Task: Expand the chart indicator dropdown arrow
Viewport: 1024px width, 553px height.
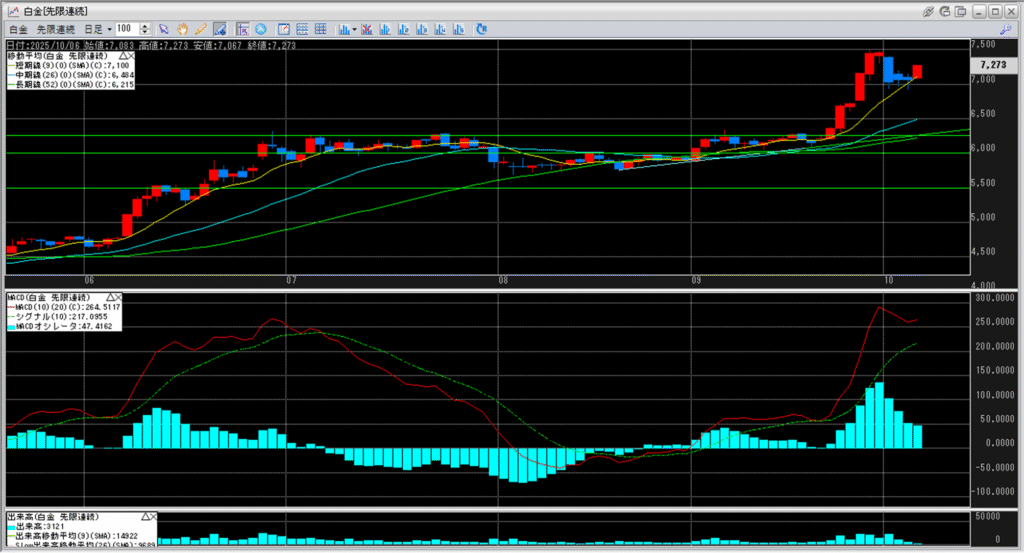Action: click(x=354, y=29)
